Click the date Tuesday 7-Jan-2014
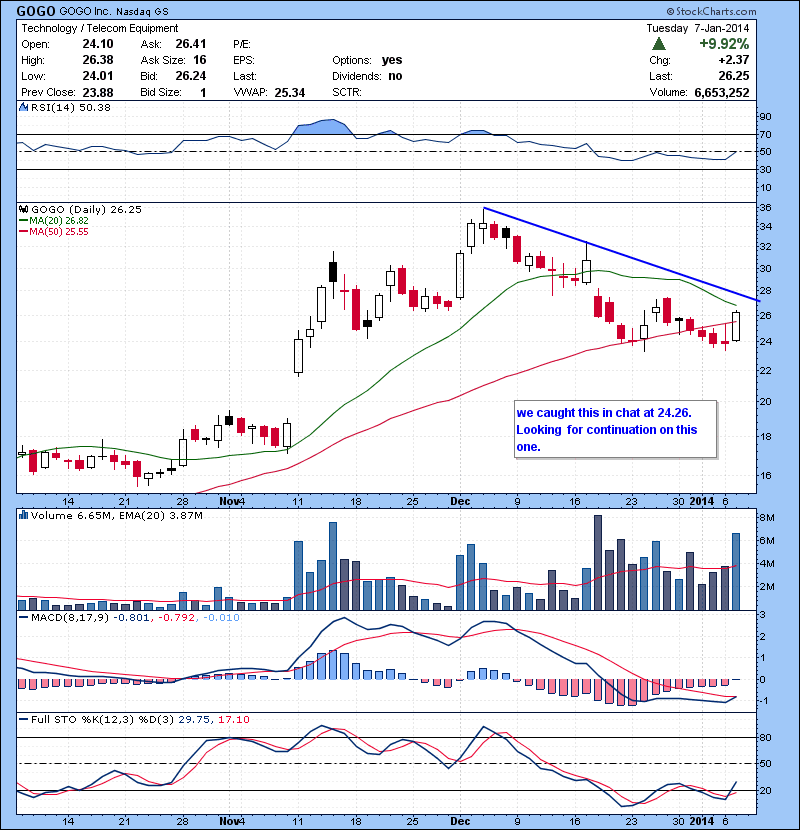800x830 pixels. 698,28
